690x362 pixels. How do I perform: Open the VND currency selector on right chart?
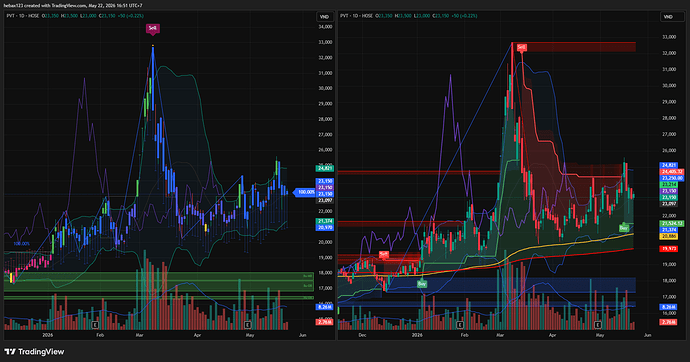tap(668, 17)
